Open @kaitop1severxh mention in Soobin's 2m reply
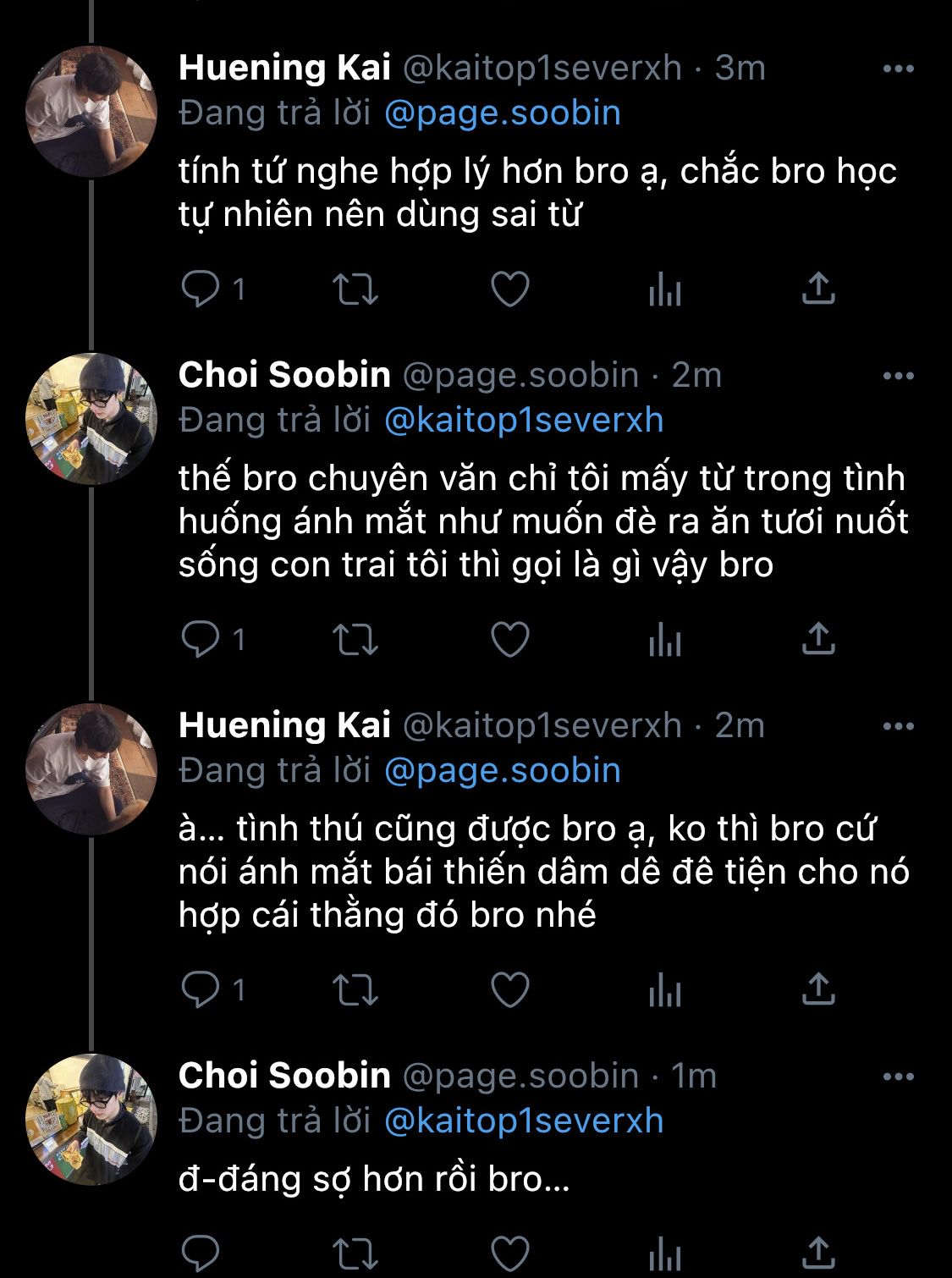This screenshot has height=1278, width=952. pos(524,421)
